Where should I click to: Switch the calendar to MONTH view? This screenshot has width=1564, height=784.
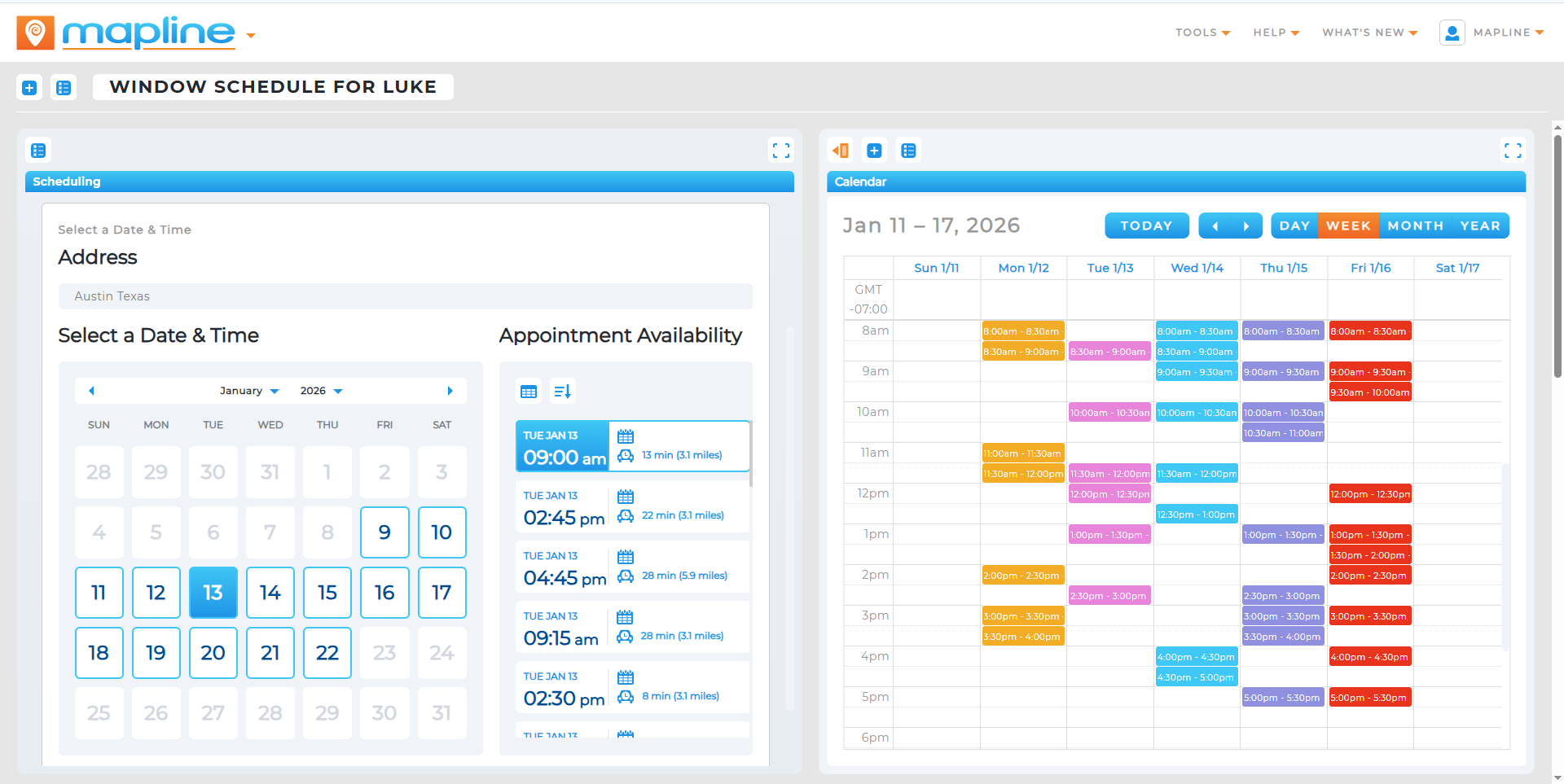1416,226
